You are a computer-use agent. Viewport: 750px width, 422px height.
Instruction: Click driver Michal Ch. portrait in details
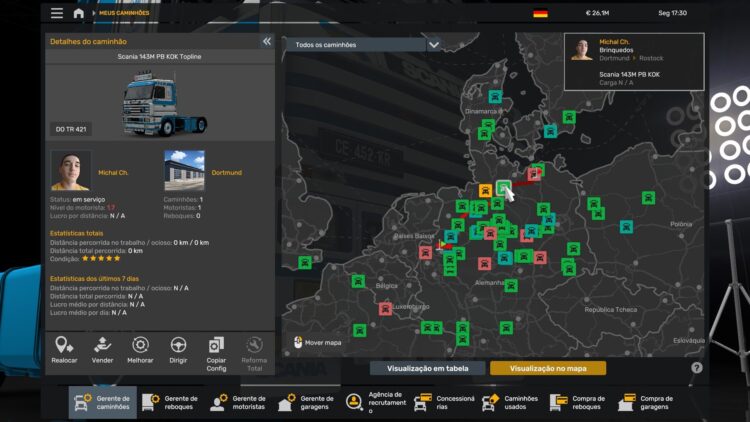click(70, 171)
